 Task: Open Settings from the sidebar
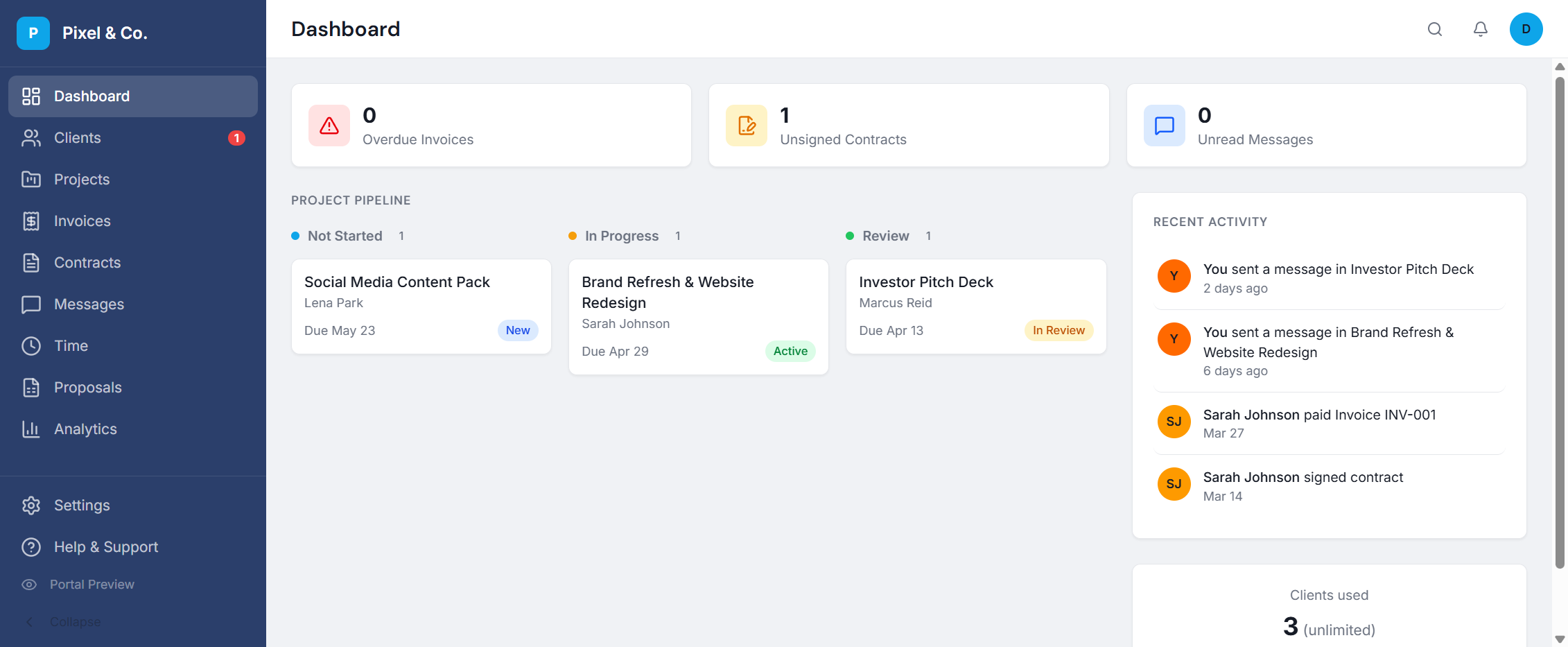coord(82,506)
